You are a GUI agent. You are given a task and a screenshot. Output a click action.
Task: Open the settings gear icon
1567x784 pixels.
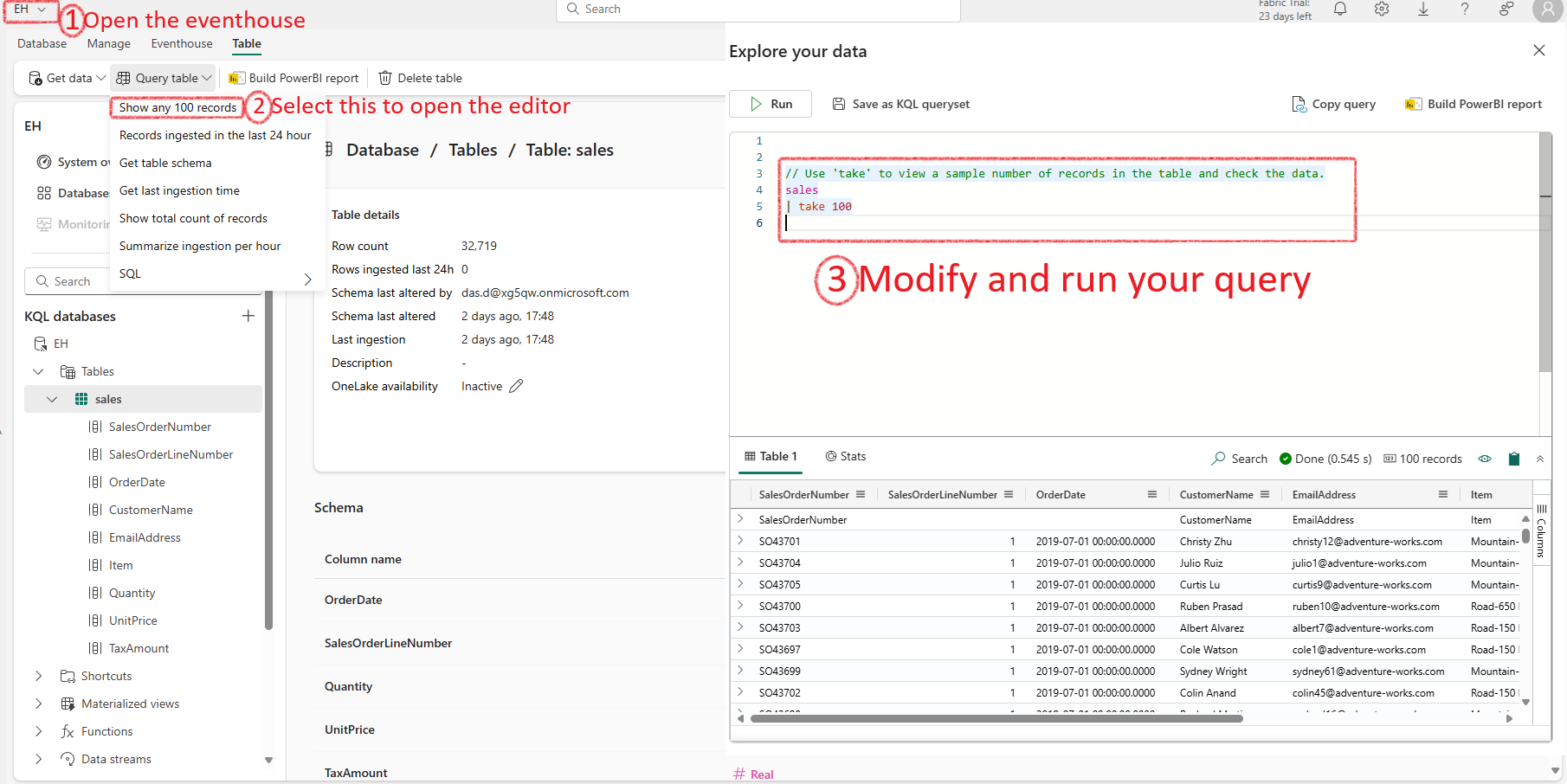click(x=1382, y=9)
